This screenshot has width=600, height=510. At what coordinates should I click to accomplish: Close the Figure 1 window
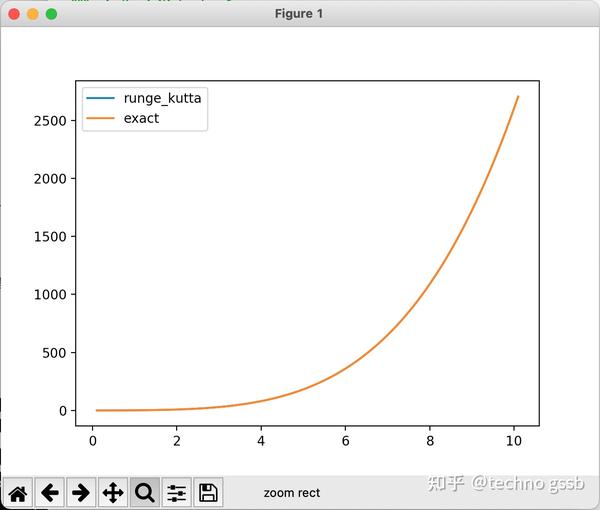coord(14,14)
